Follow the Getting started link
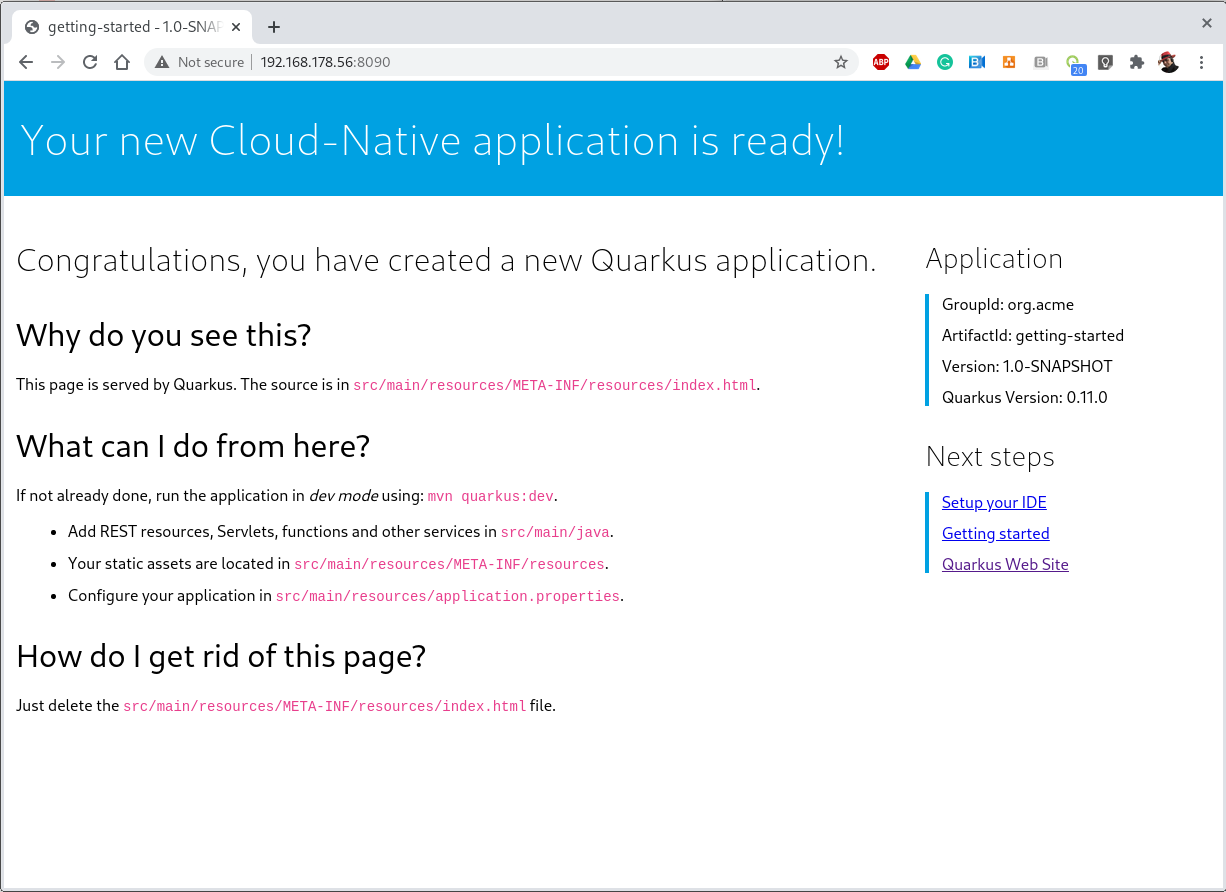Image resolution: width=1226 pixels, height=892 pixels. pos(996,534)
